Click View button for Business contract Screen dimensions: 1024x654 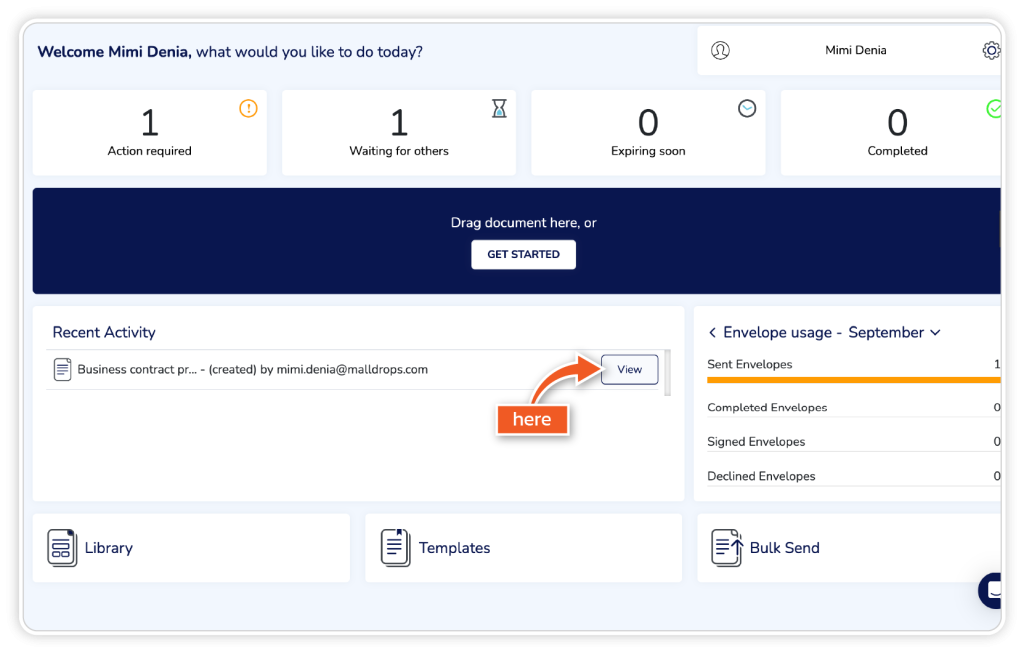[629, 370]
